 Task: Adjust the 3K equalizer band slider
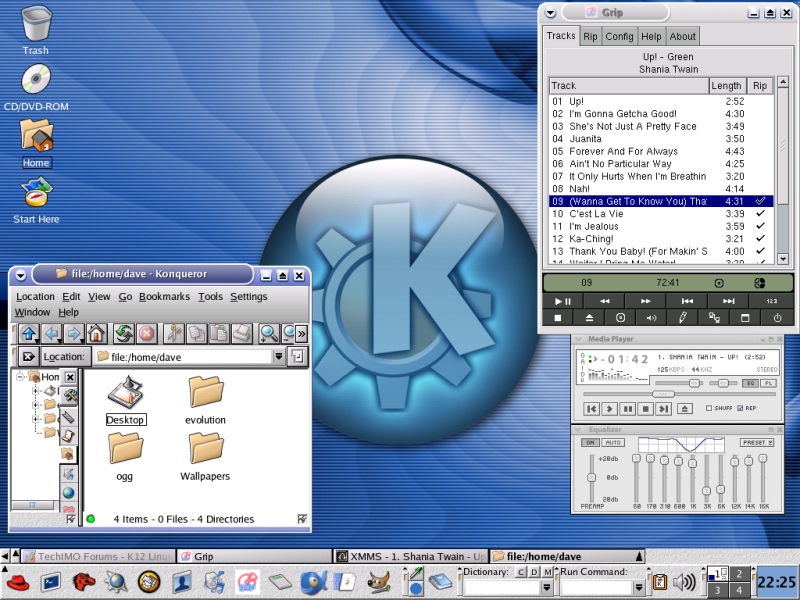tap(706, 491)
